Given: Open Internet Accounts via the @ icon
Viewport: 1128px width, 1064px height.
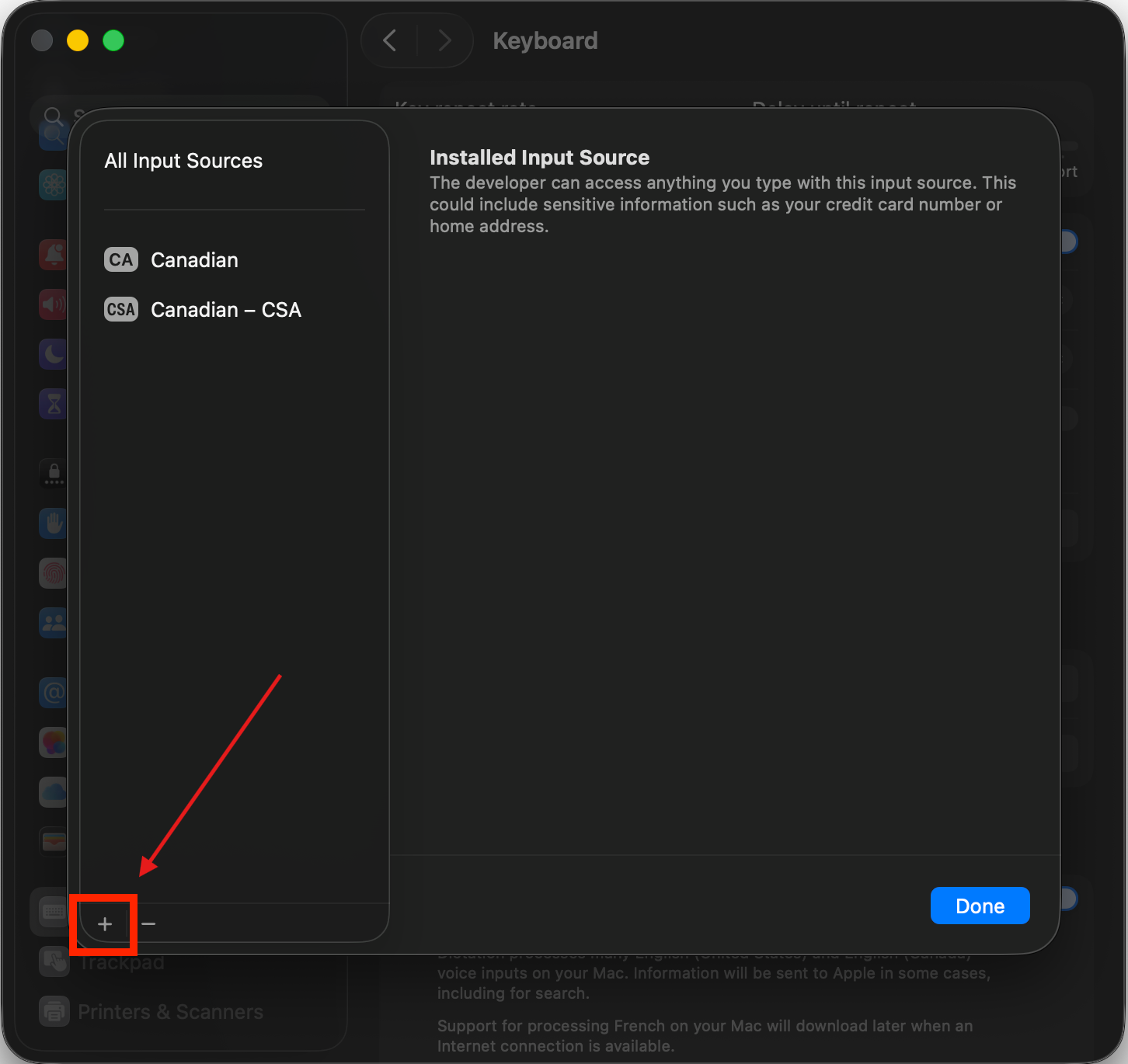Looking at the screenshot, I should [53, 692].
